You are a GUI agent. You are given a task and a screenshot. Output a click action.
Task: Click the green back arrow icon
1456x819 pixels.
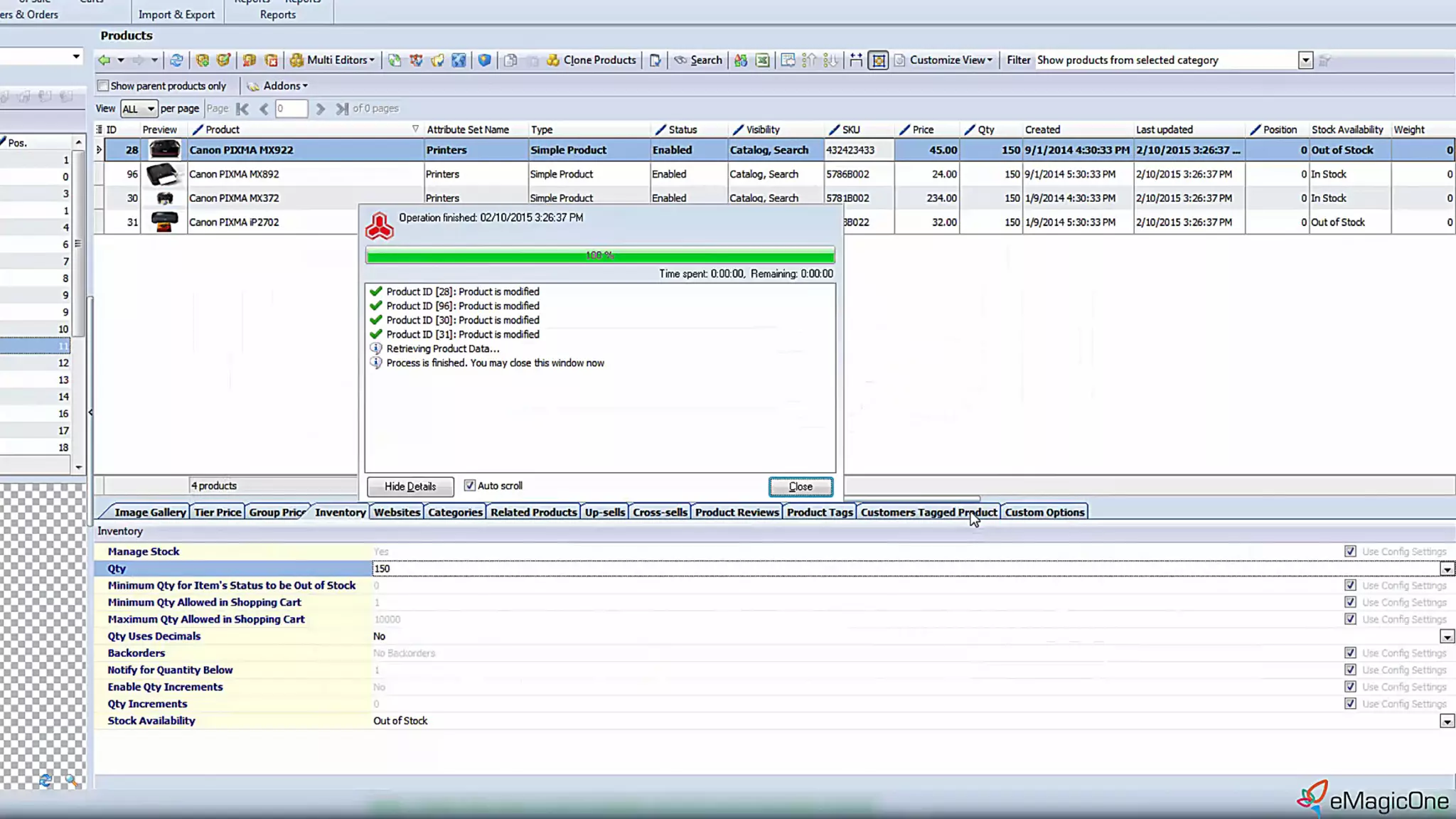click(x=105, y=60)
